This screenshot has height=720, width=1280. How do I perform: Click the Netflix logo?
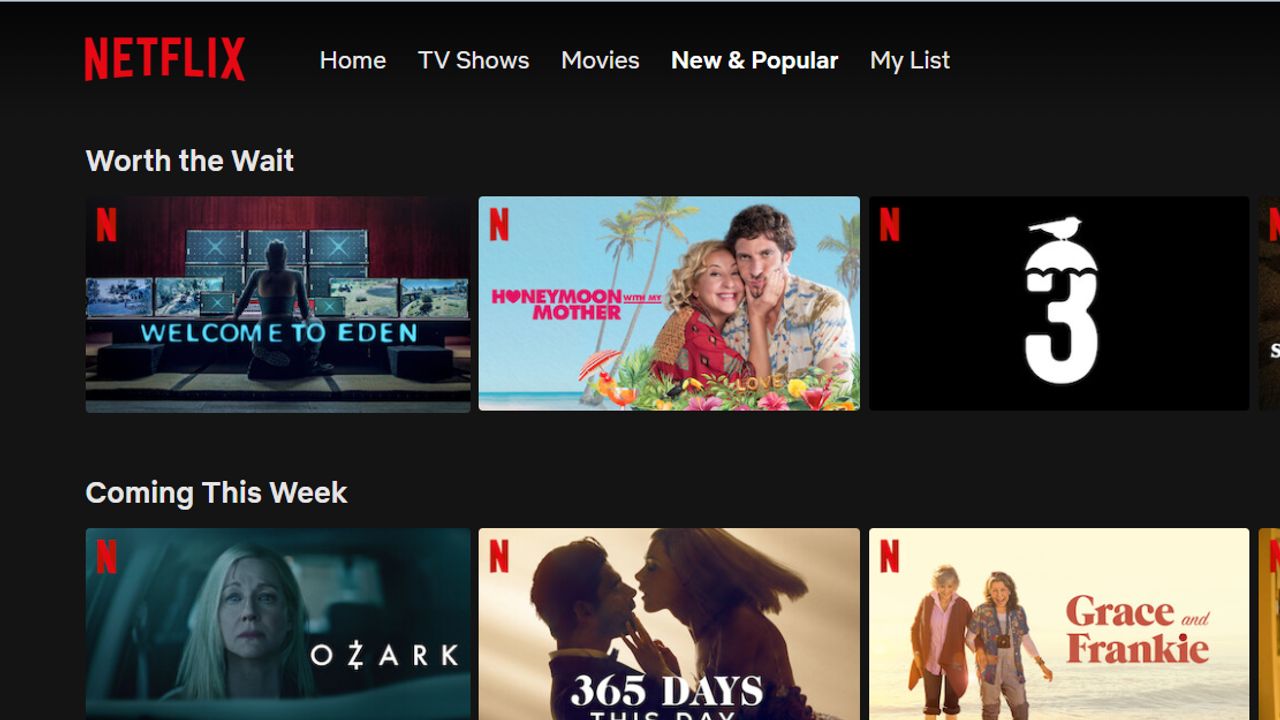[x=165, y=59]
